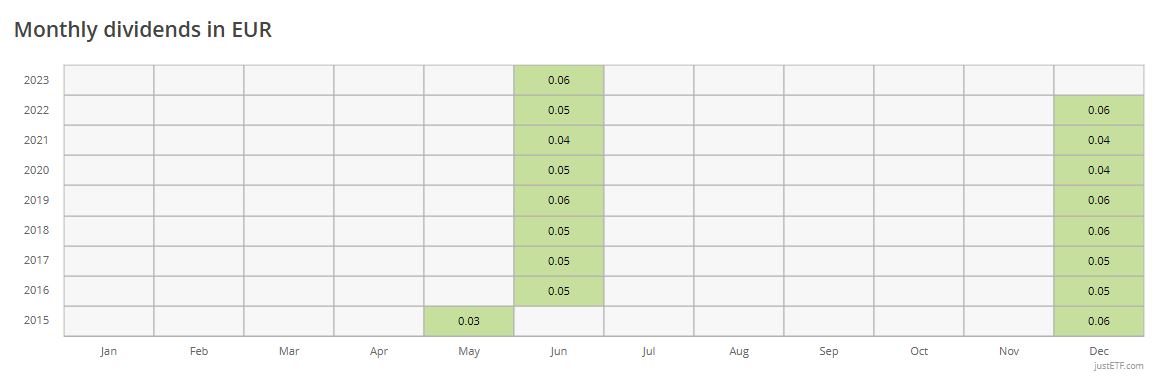Screen dimensions: 1170x387
Task: Select the 2019 year label
Action: point(37,201)
